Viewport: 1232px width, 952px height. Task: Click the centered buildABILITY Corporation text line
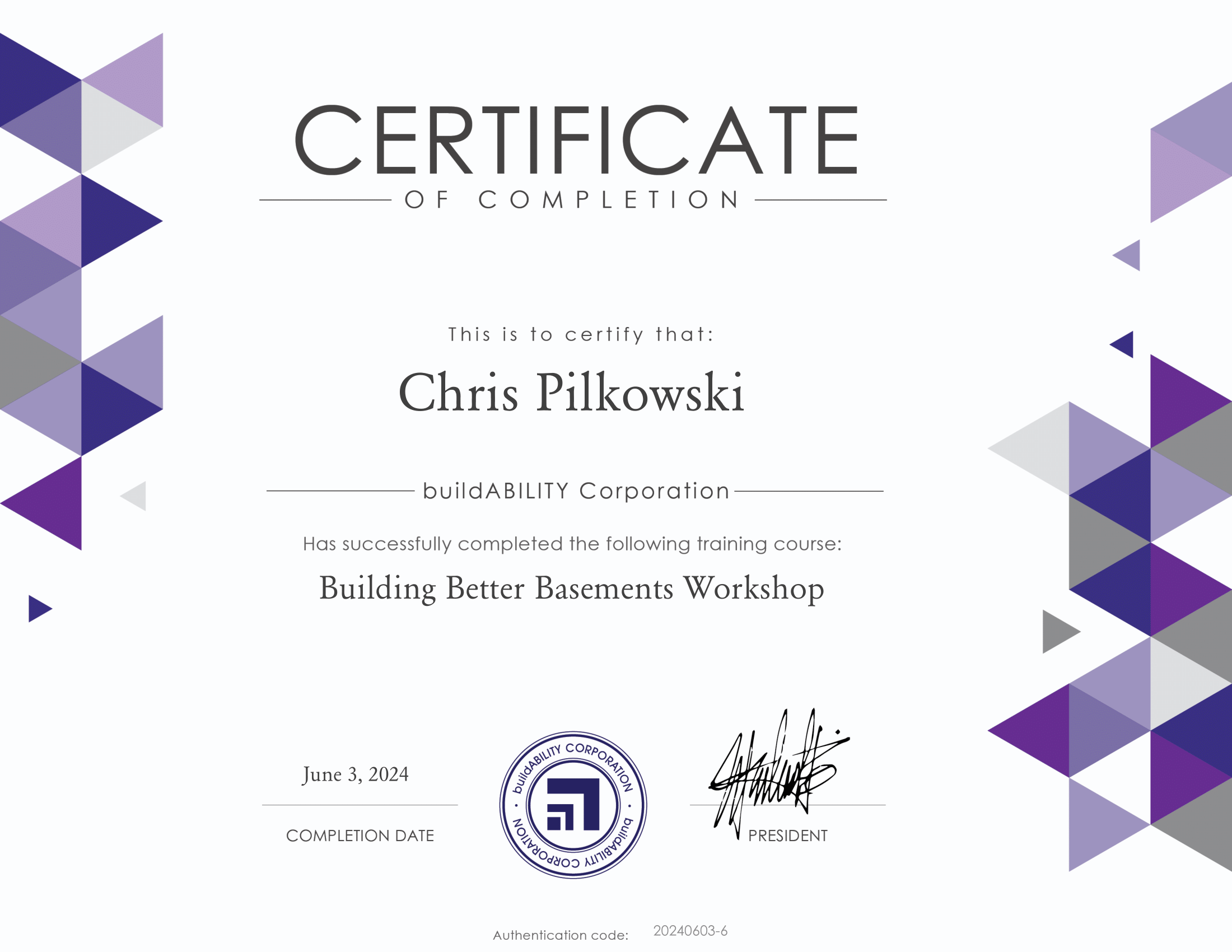coord(576,491)
